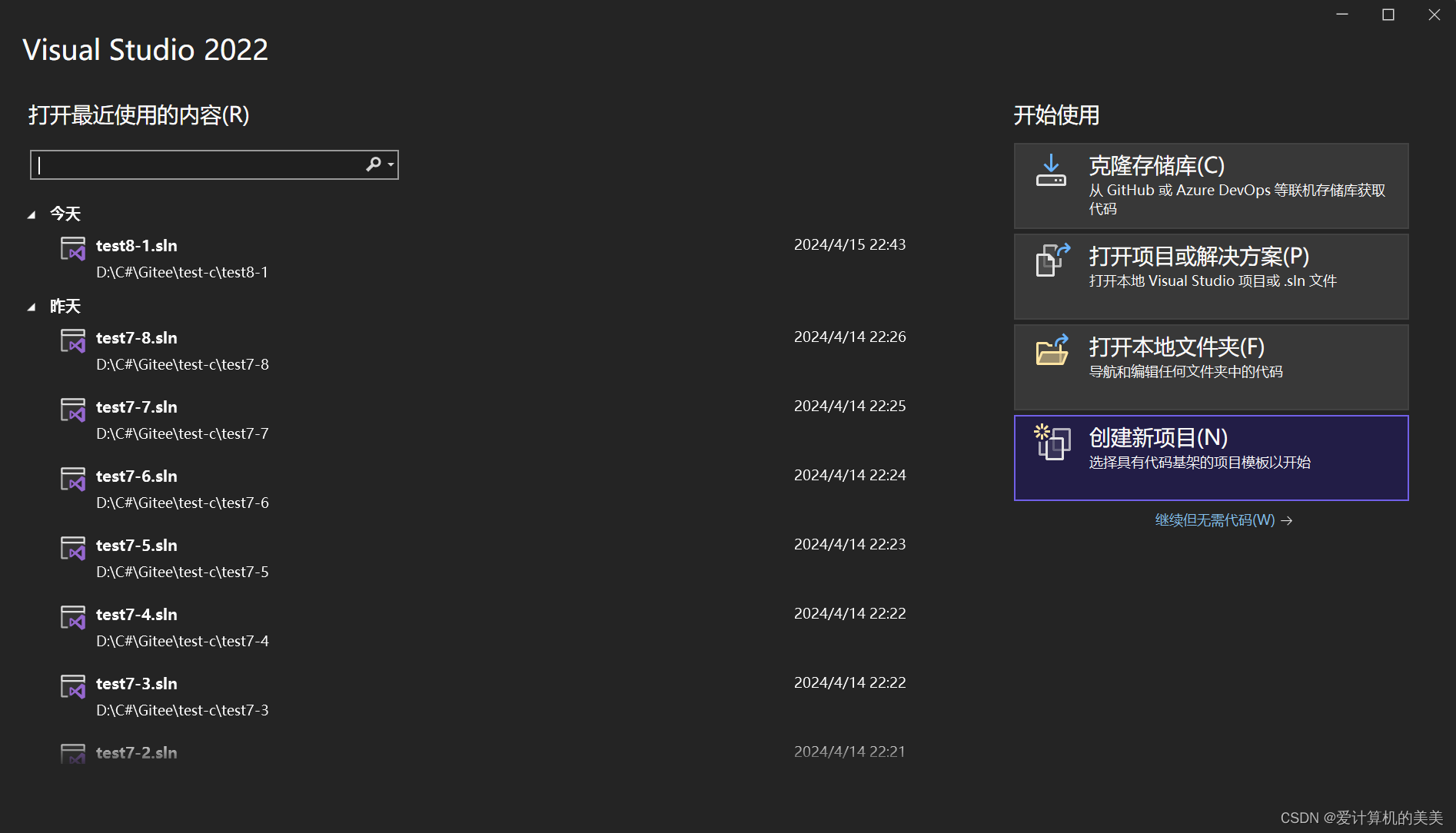Viewport: 1456px width, 833px height.
Task: Click the test7-3.sln solution file icon
Action: tap(73, 687)
